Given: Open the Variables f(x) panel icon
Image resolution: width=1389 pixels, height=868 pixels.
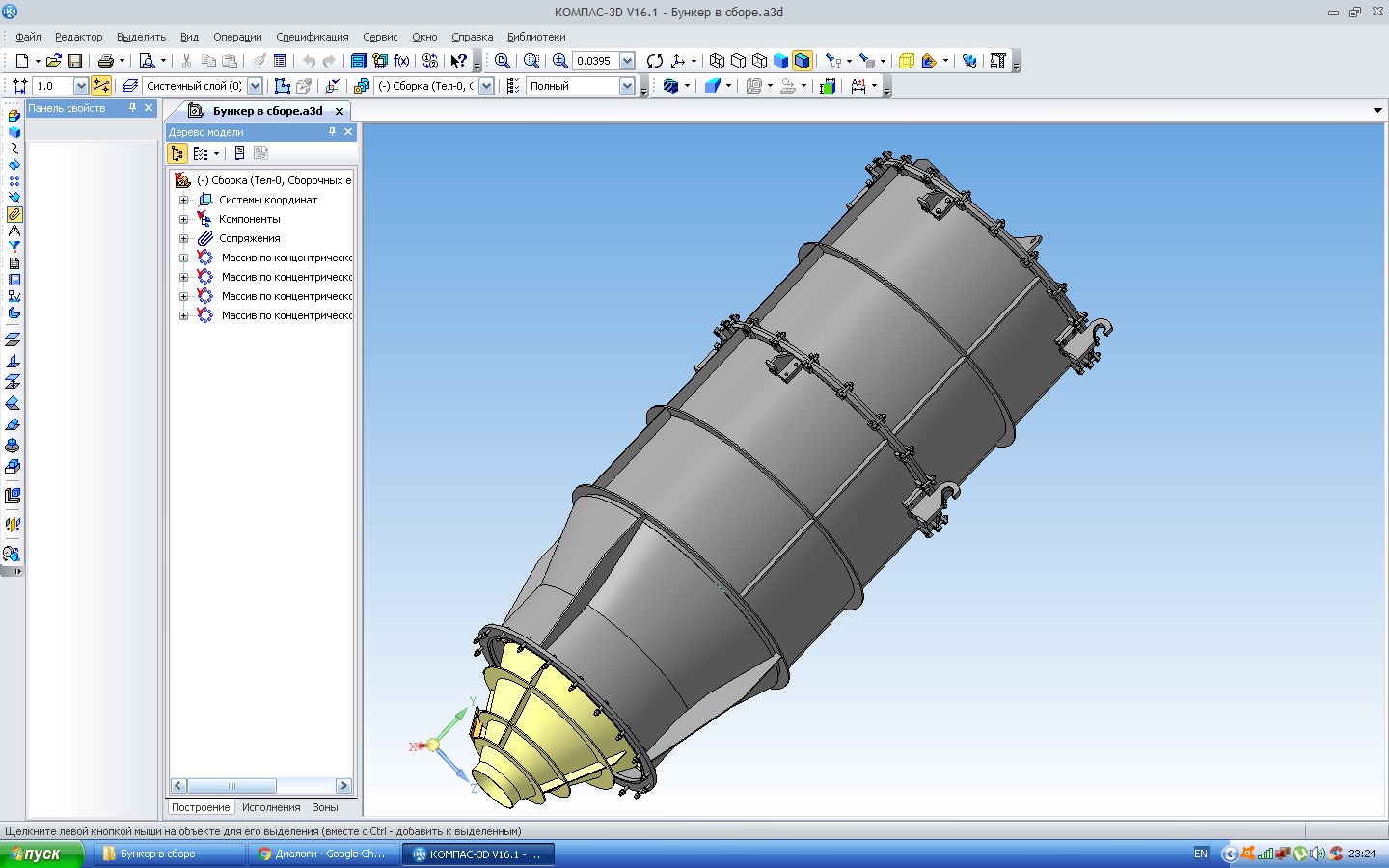Looking at the screenshot, I should 402,61.
